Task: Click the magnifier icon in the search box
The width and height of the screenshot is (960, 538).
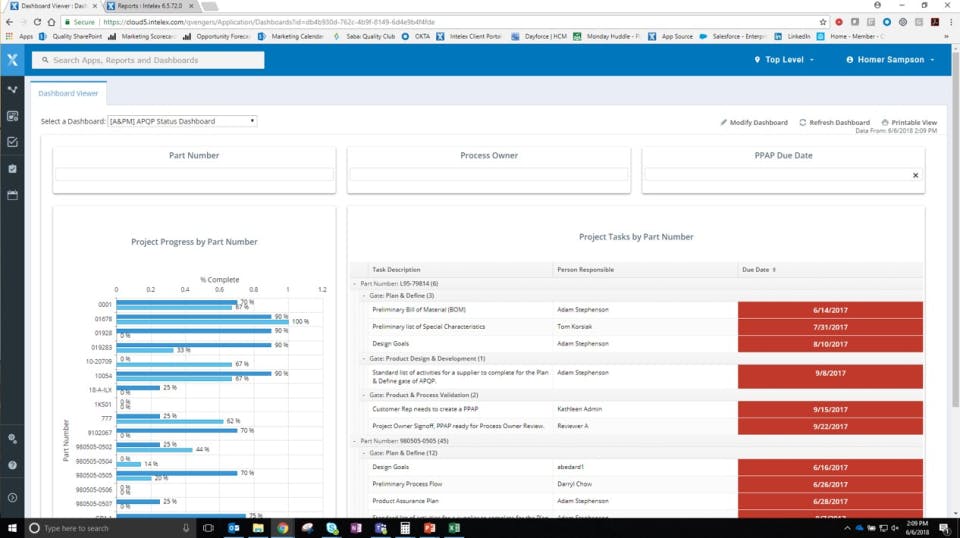Action: tap(45, 60)
